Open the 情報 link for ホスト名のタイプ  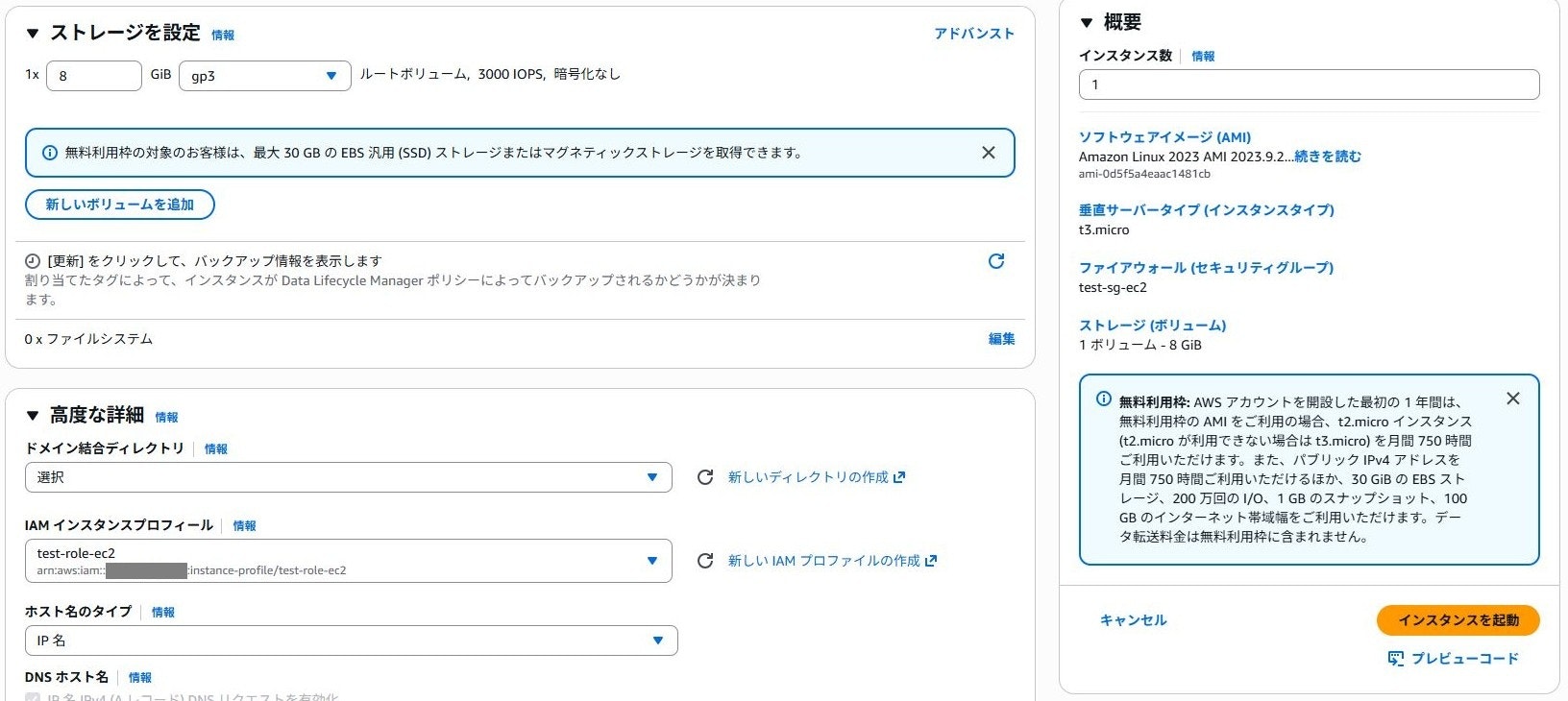(163, 612)
